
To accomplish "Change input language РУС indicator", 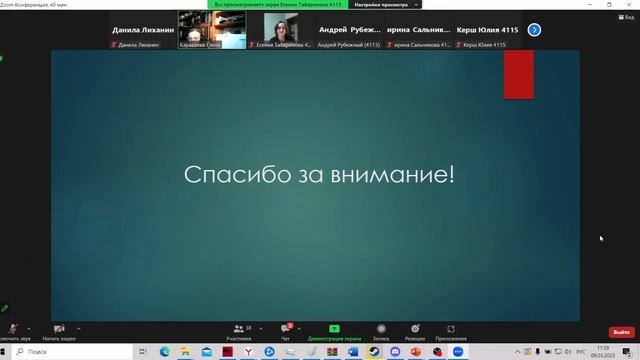I will click(581, 351).
